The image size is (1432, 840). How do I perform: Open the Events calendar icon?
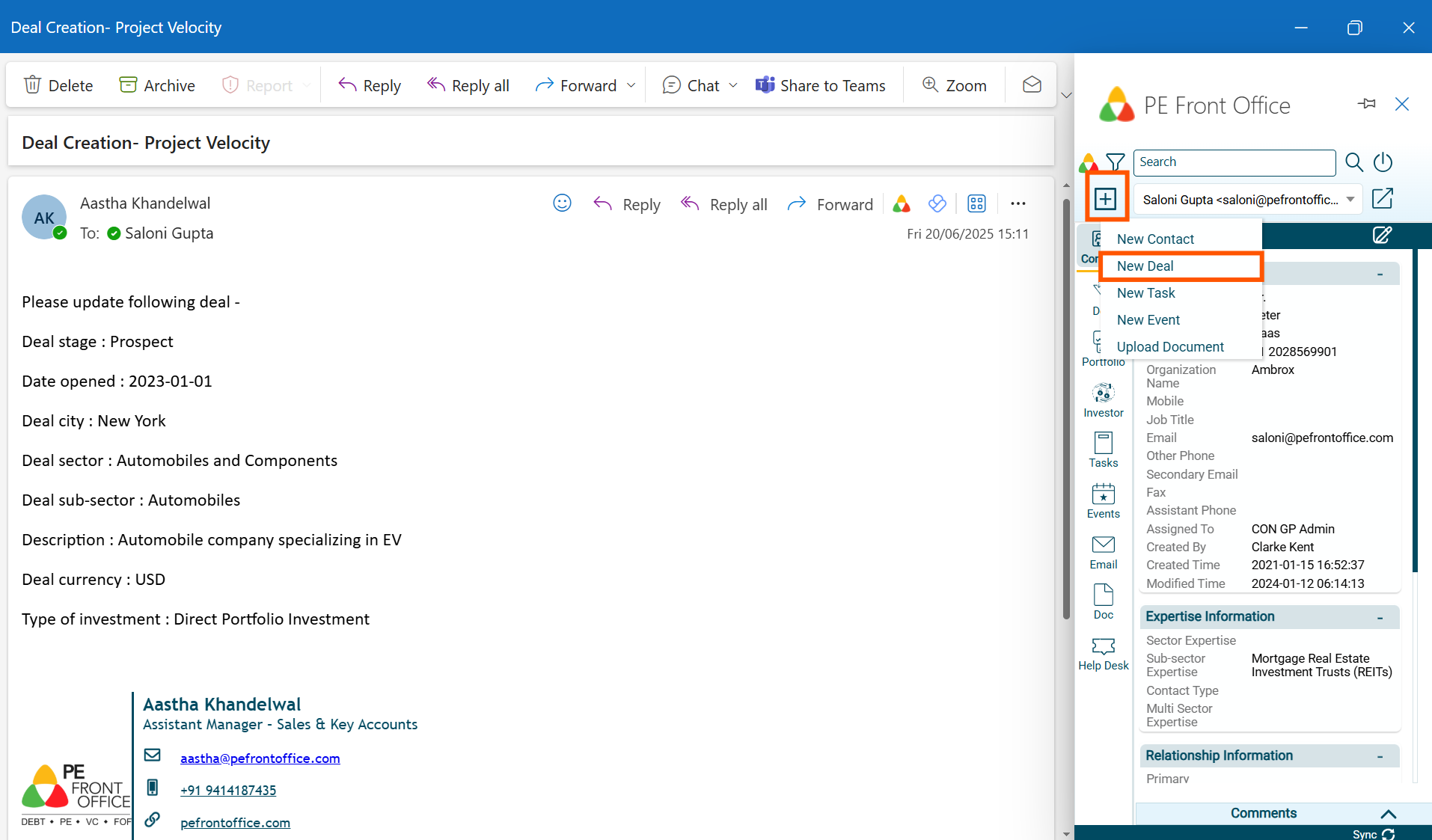pyautogui.click(x=1103, y=500)
